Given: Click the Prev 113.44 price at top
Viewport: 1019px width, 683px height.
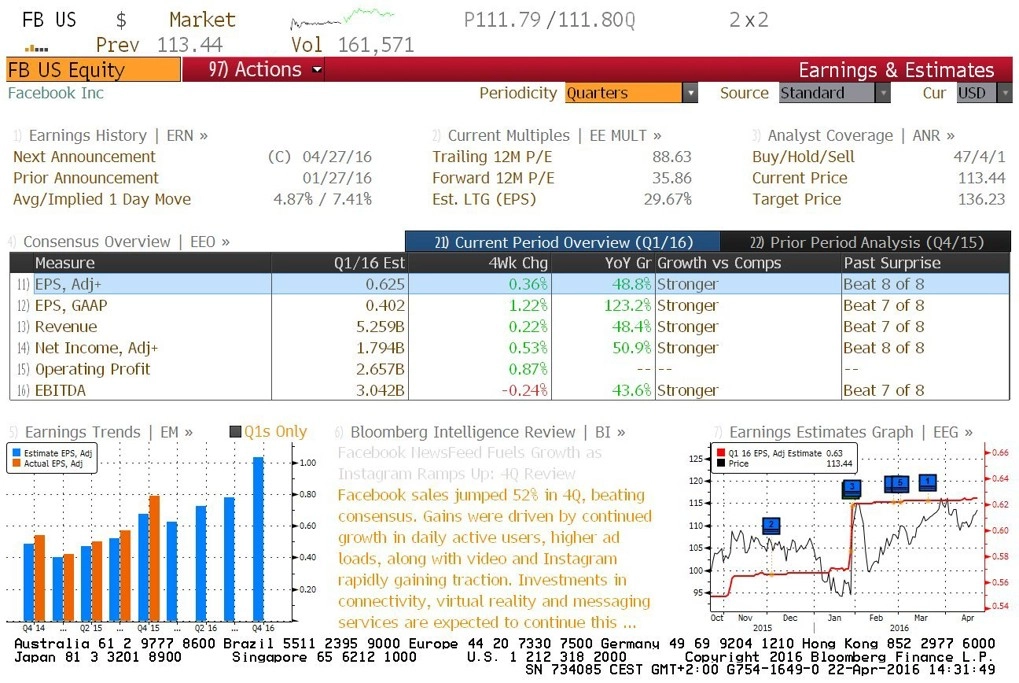Looking at the screenshot, I should (x=190, y=45).
